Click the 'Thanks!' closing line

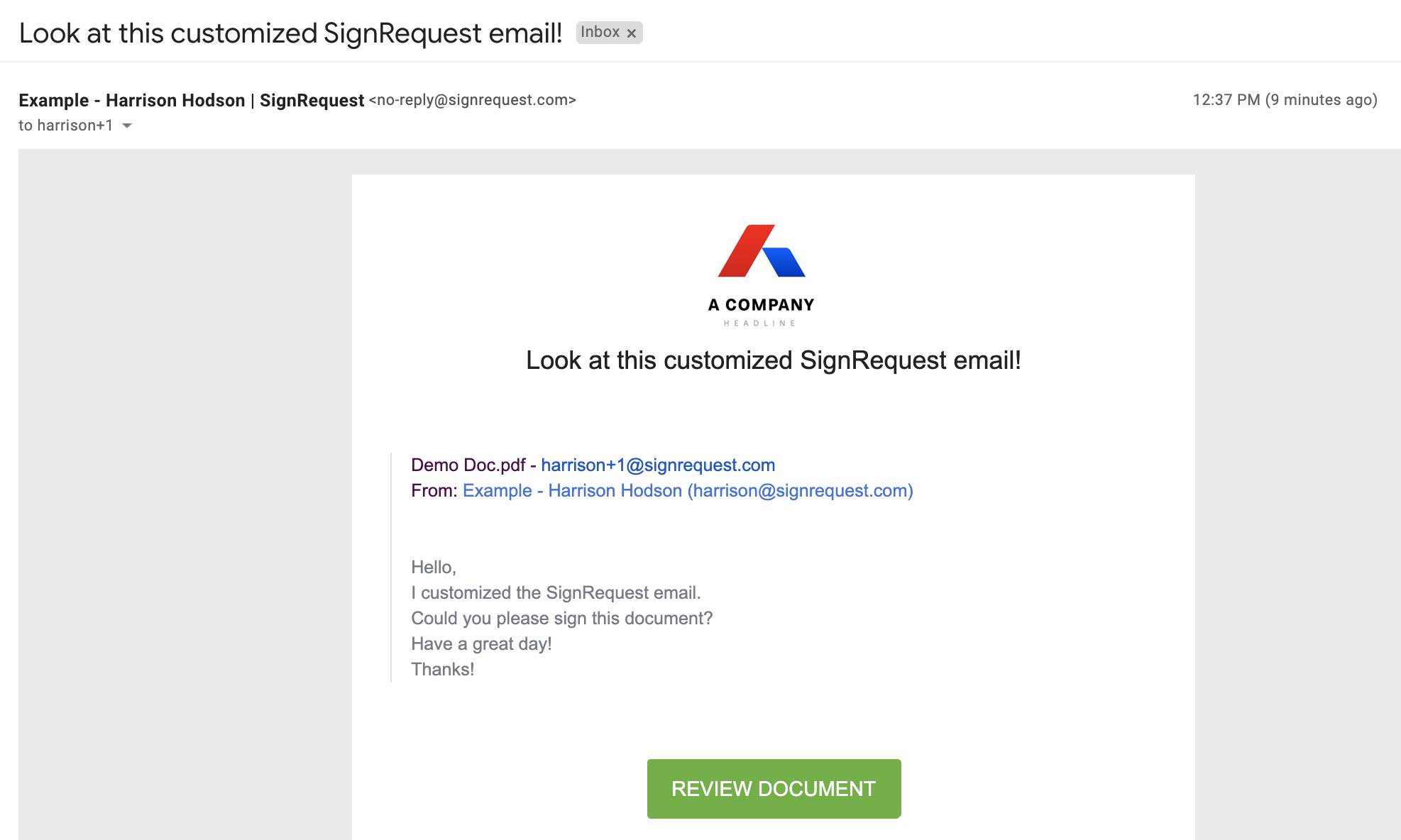pos(443,670)
